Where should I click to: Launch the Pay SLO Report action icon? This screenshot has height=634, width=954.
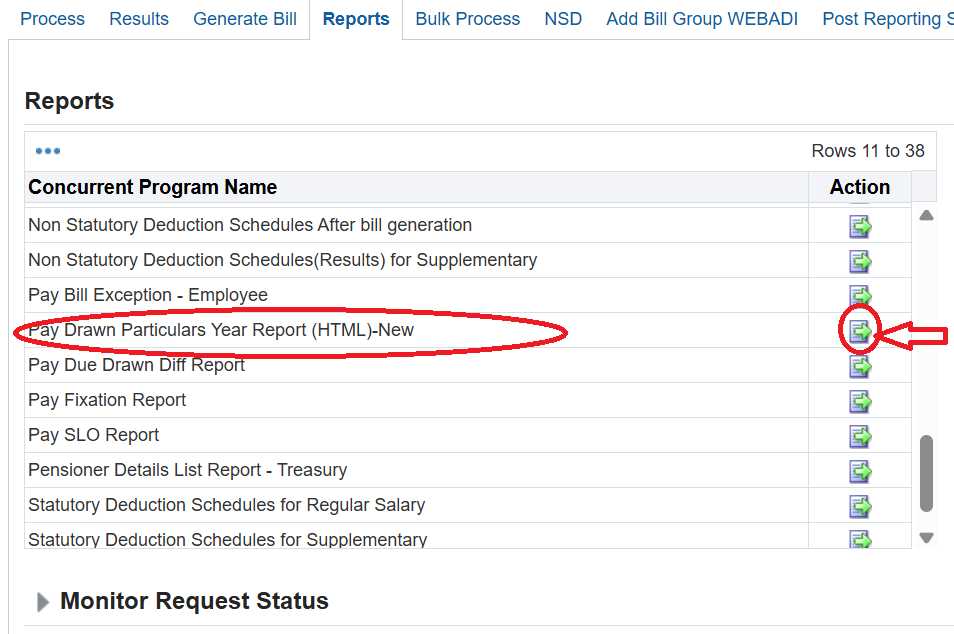pyautogui.click(x=860, y=436)
